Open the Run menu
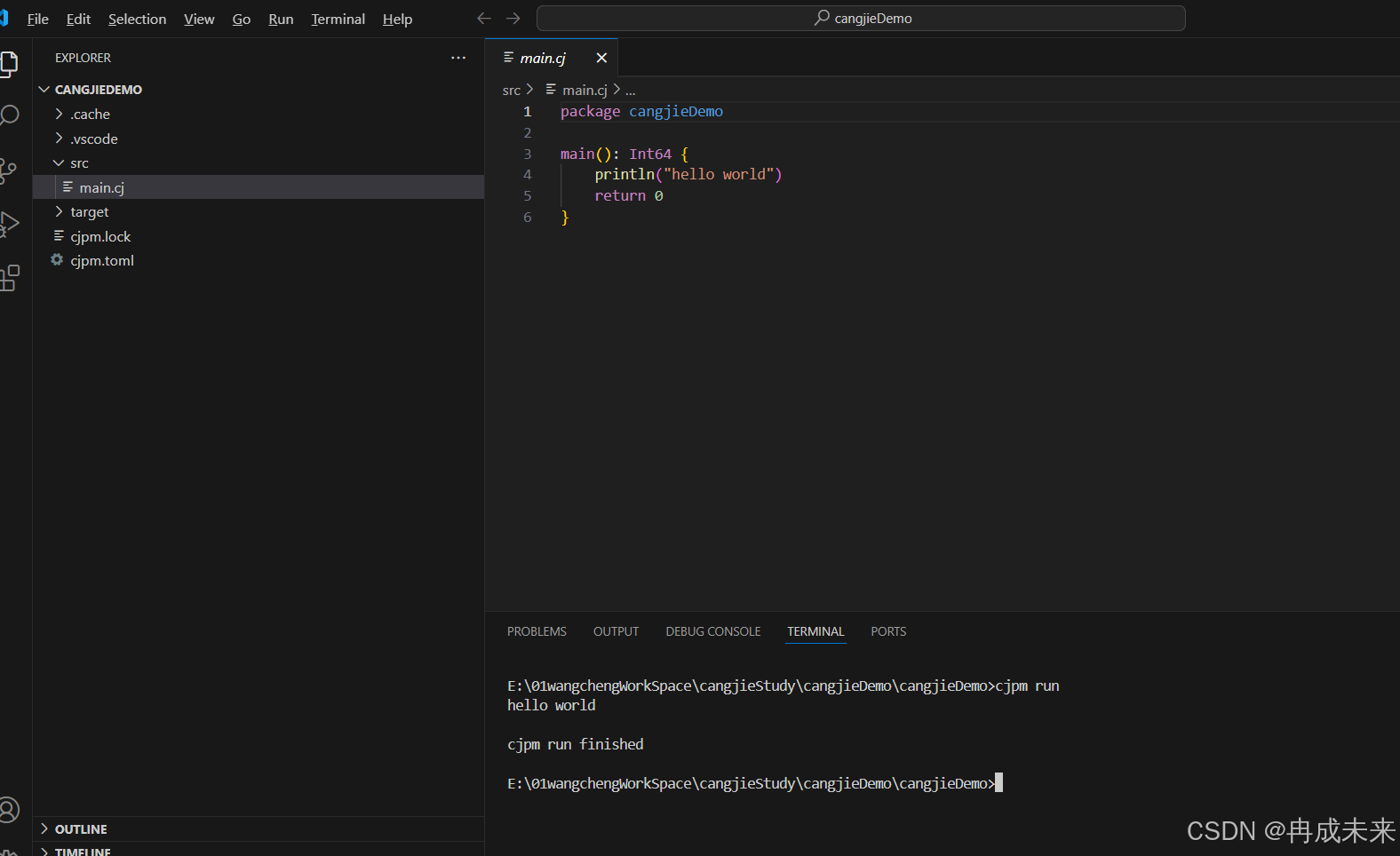1400x856 pixels. [281, 19]
